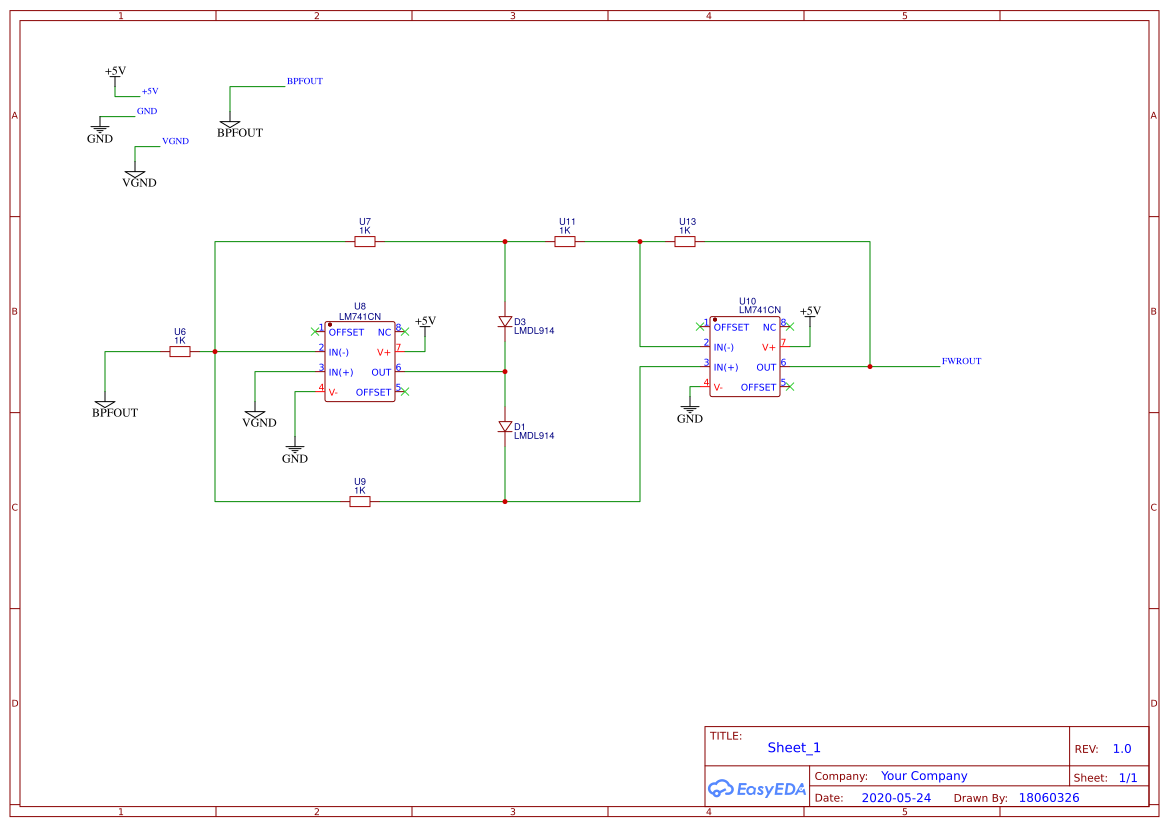Select resistor U13 1K
Viewport: 1169px width, 827px height.
683,241
